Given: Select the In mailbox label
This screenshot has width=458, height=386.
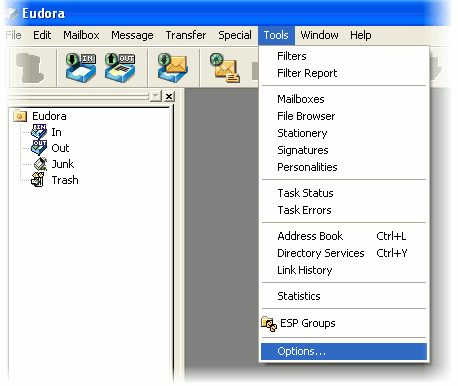Looking at the screenshot, I should [56, 132].
